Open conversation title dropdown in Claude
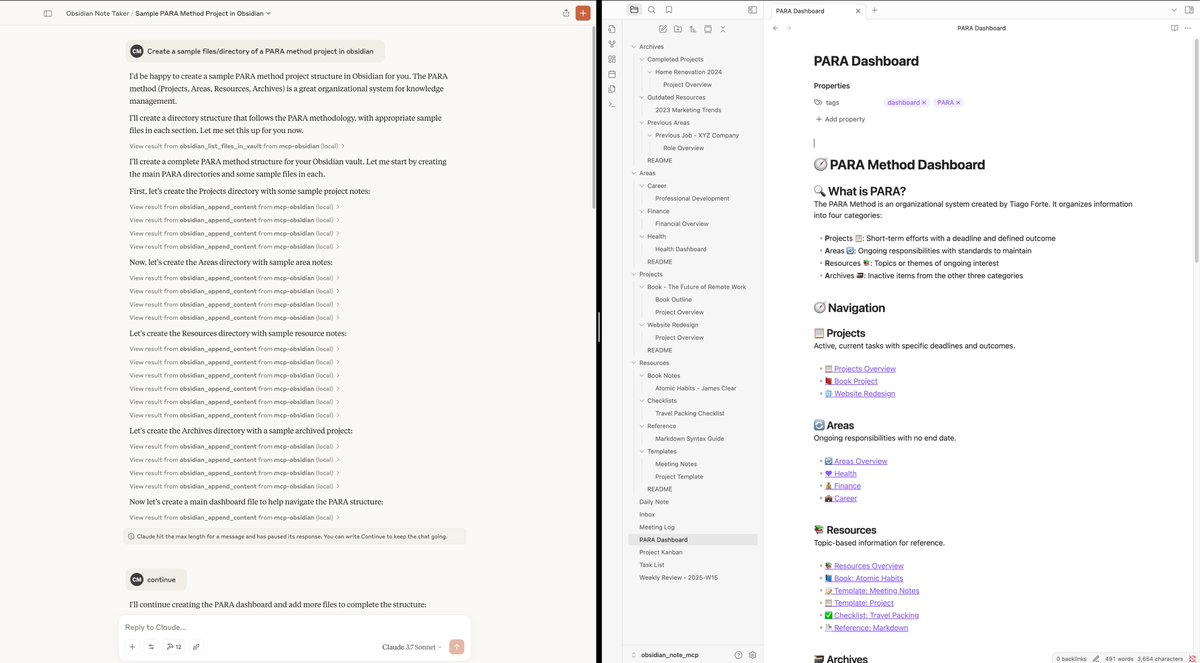 point(203,13)
